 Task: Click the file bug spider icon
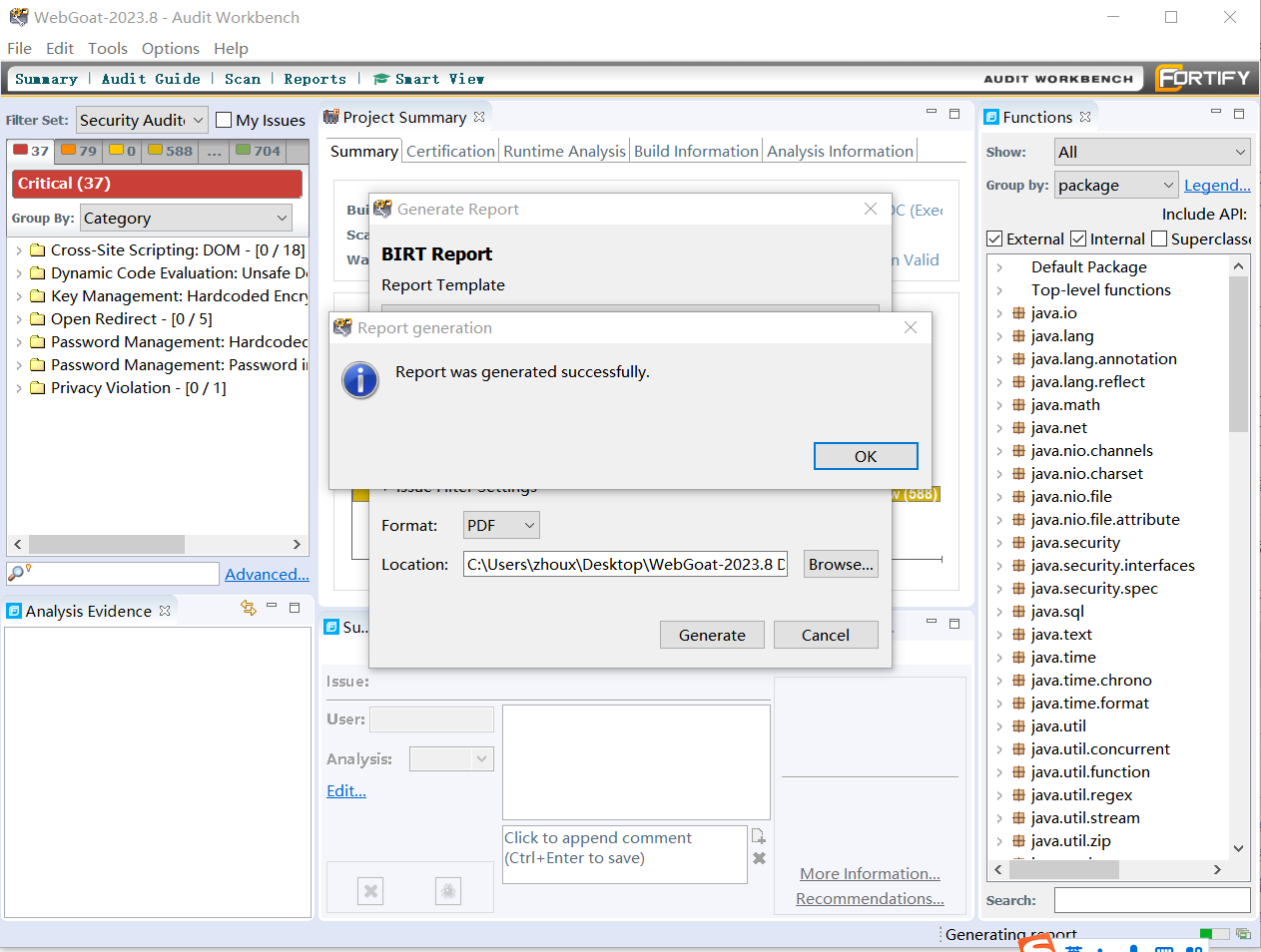coord(448,891)
